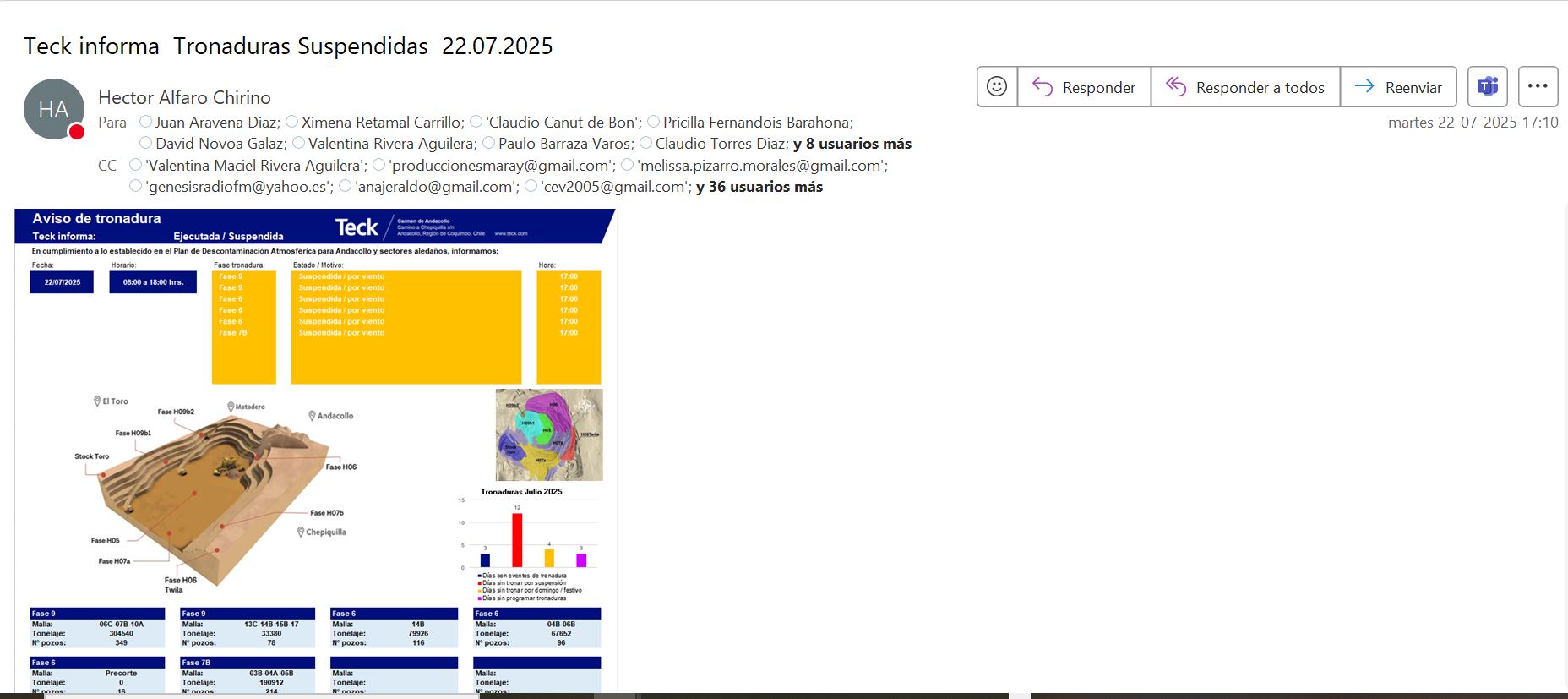This screenshot has height=699, width=1568.
Task: Click sender avatar with initials HA
Action: tap(54, 109)
